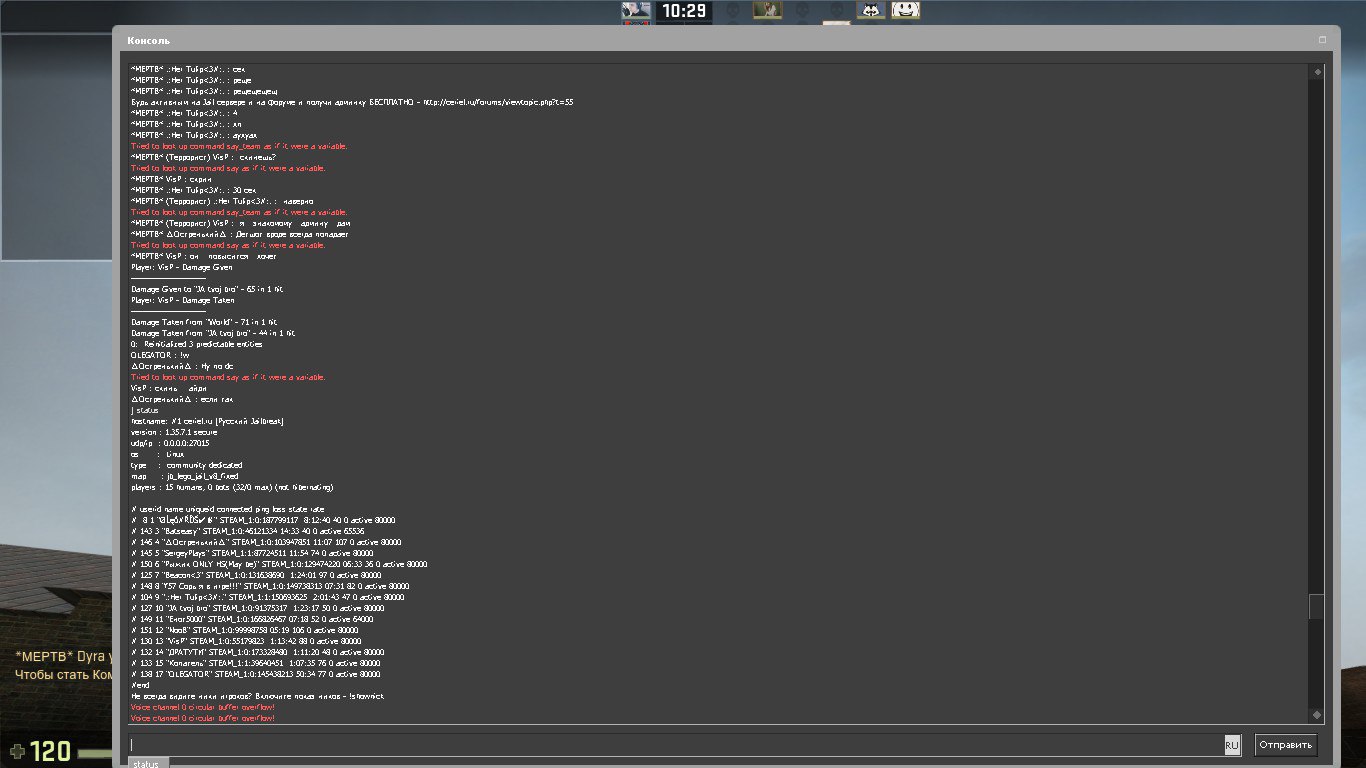The height and width of the screenshot is (768, 1366).
Task: Click the smiley face player avatar
Action: point(905,10)
